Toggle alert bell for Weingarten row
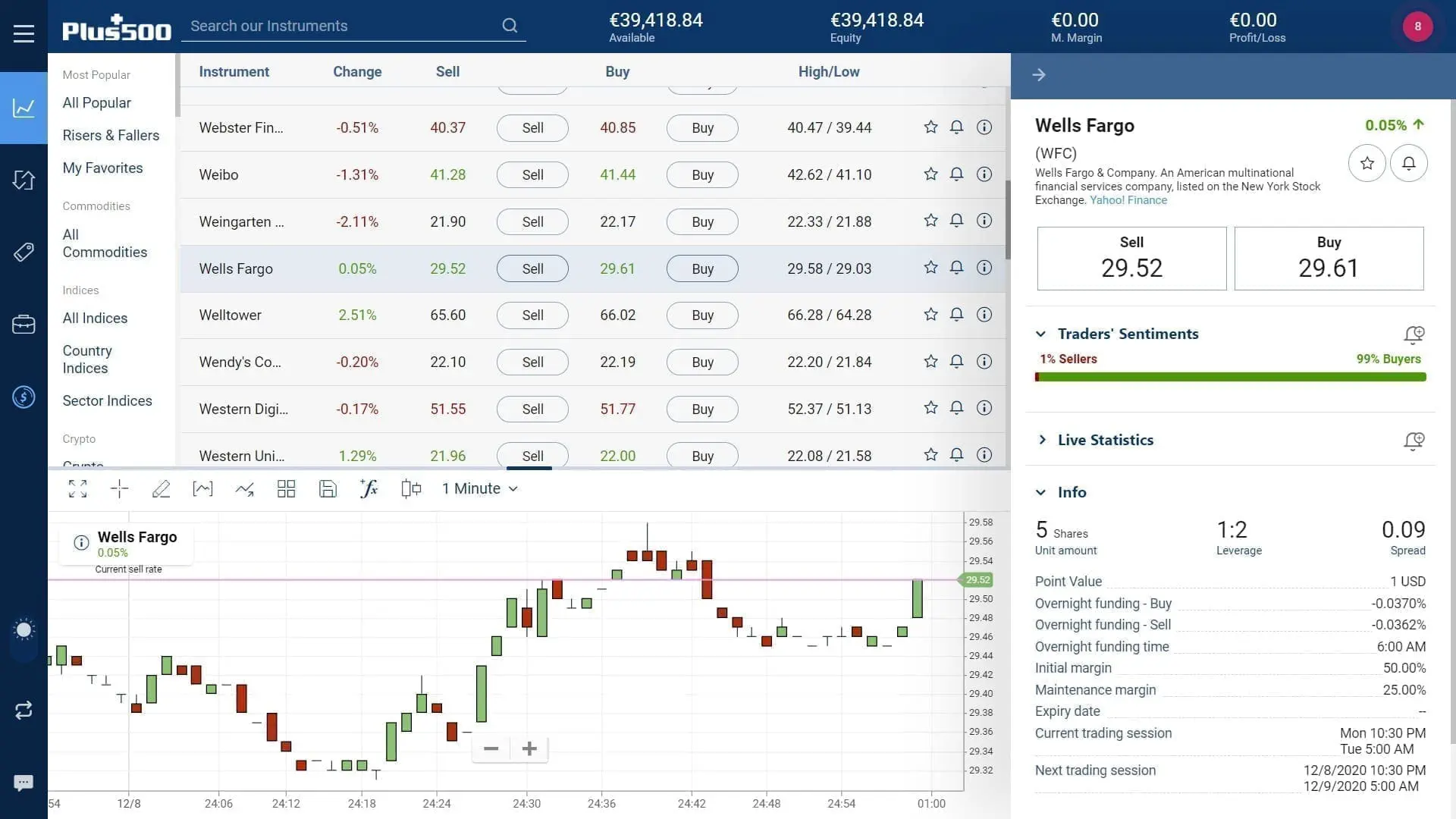This screenshot has height=819, width=1456. tap(956, 221)
